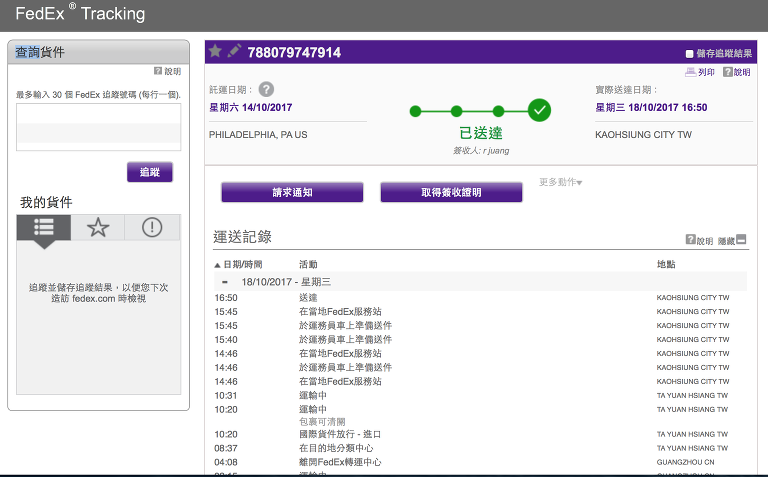Select the list view tab under 我的貨件

coord(44,228)
